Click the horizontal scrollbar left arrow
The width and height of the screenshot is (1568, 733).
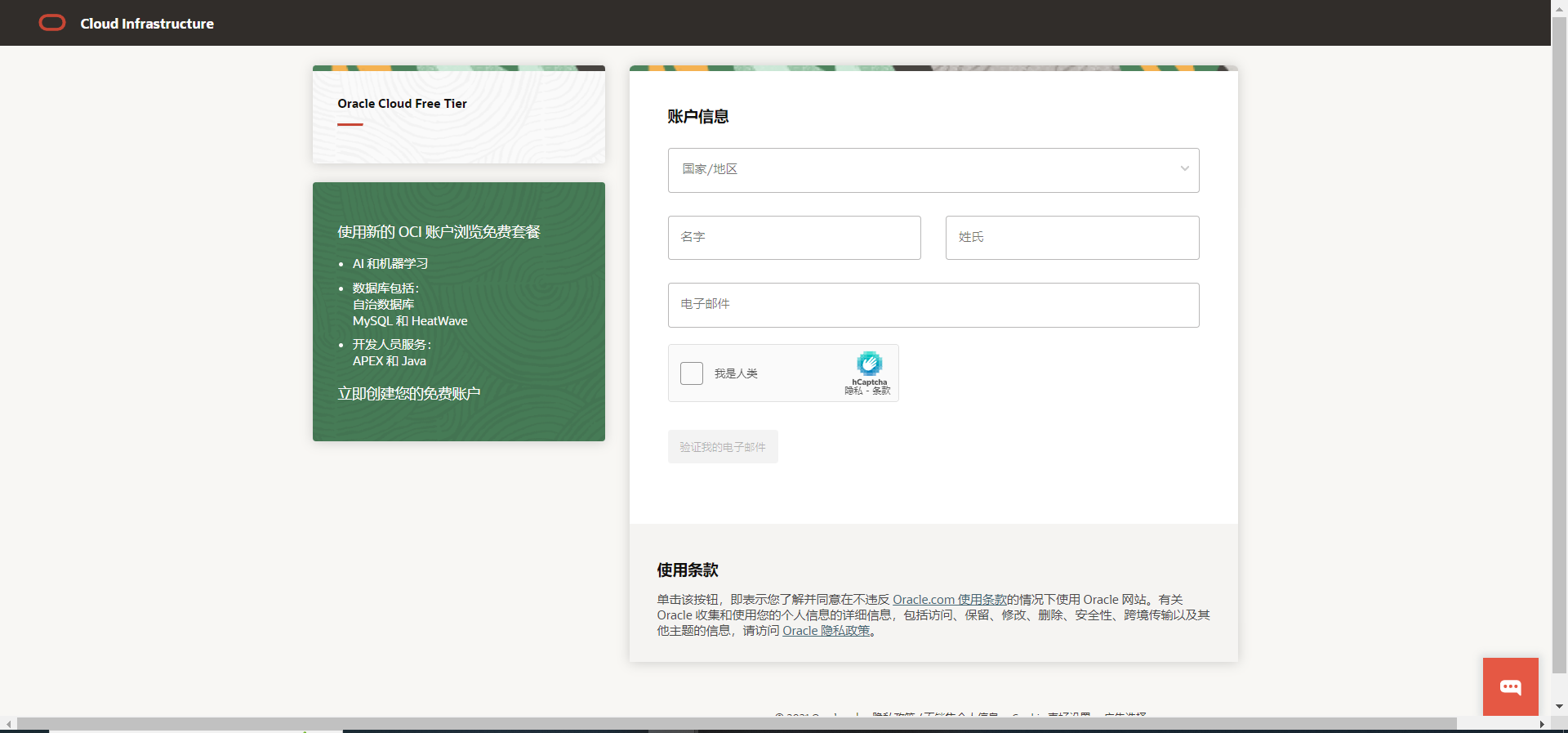[8, 725]
